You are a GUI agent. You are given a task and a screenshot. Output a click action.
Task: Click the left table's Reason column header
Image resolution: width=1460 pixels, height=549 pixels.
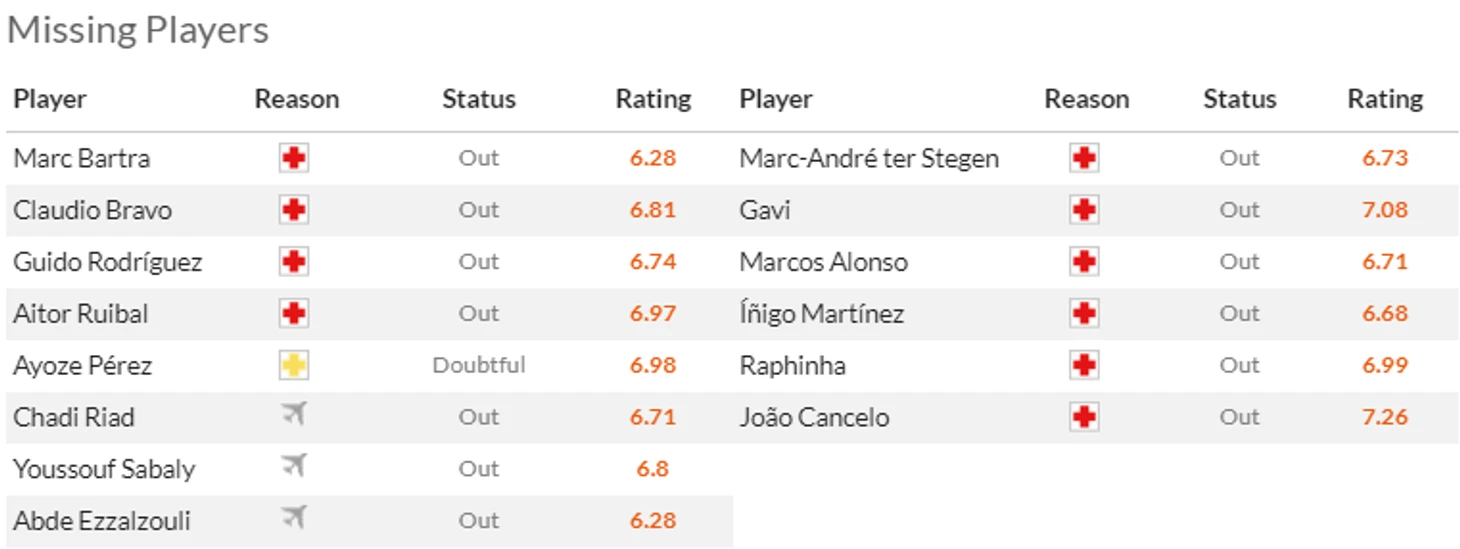tap(297, 99)
